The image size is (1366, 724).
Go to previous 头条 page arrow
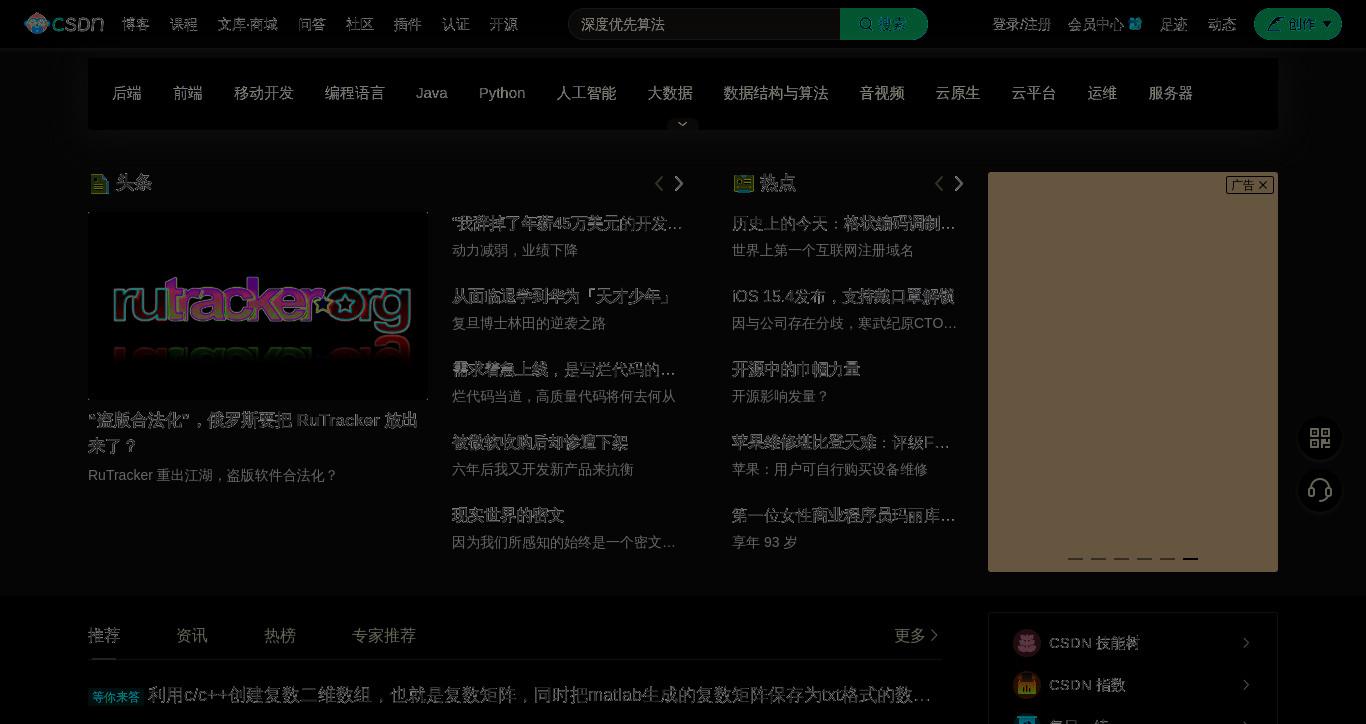(x=659, y=183)
